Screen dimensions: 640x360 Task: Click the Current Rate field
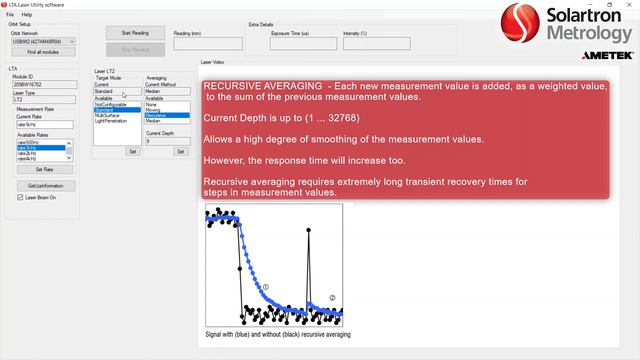45,124
